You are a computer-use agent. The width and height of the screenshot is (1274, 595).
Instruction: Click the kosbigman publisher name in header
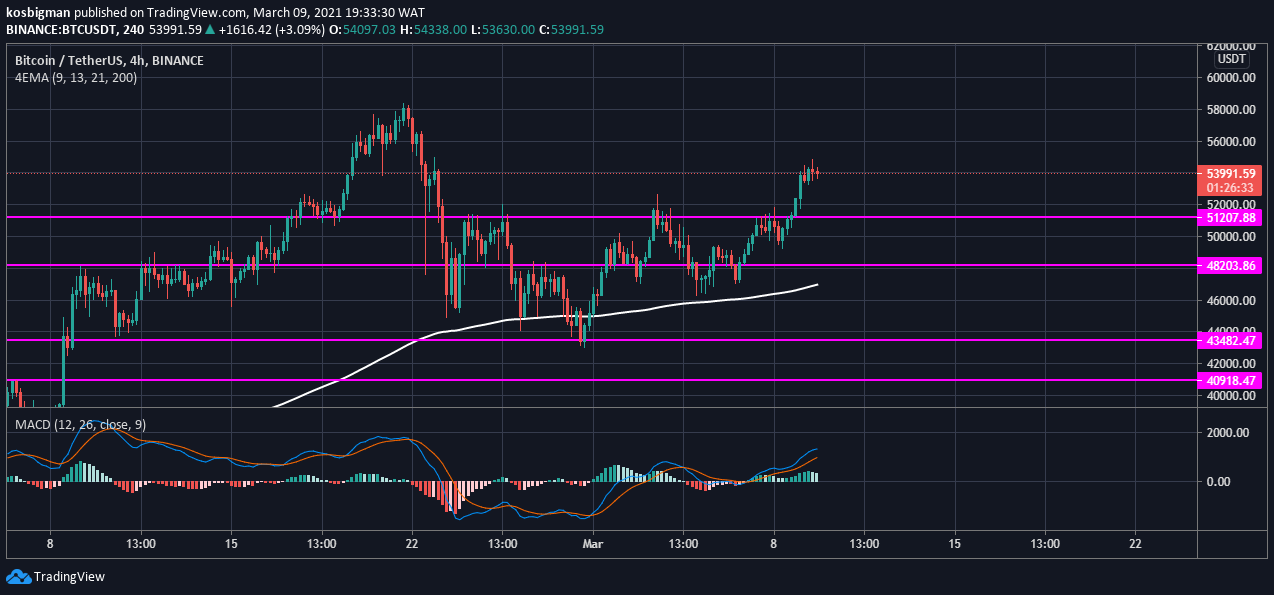pyautogui.click(x=38, y=13)
